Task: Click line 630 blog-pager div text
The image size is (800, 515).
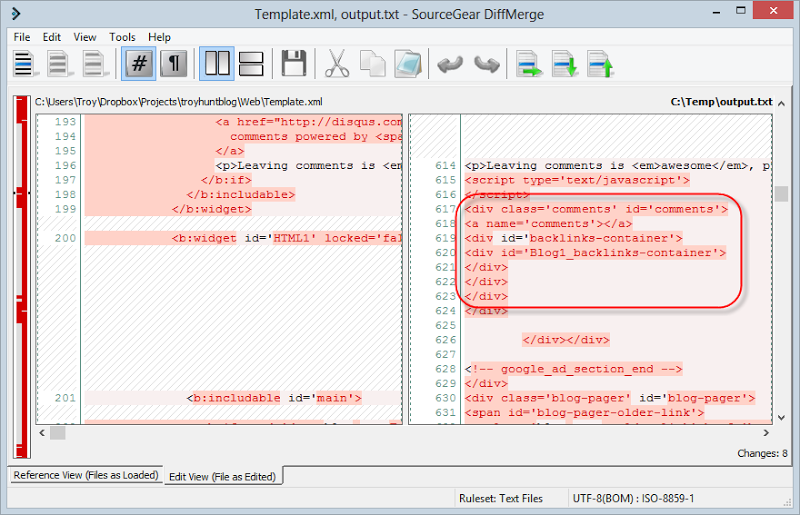Action: click(x=610, y=398)
